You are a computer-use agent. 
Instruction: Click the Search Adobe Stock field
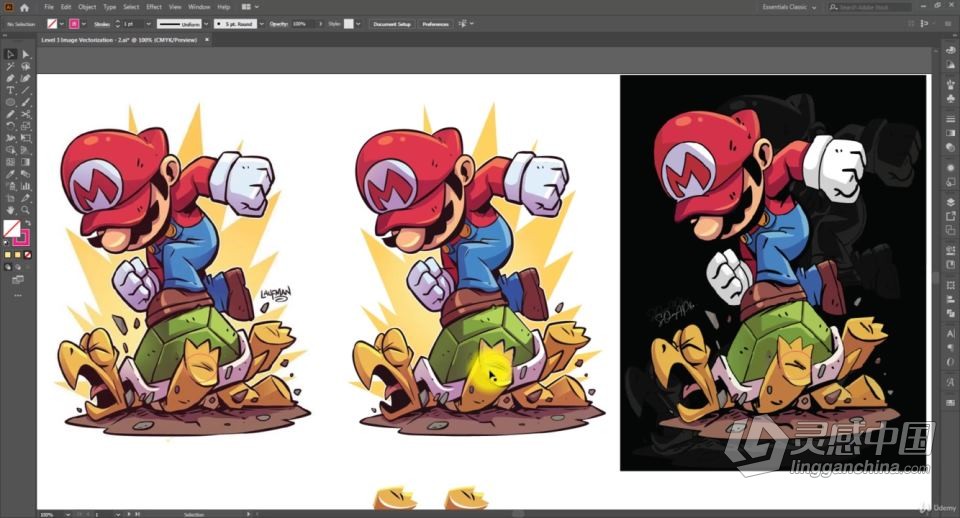(x=871, y=7)
